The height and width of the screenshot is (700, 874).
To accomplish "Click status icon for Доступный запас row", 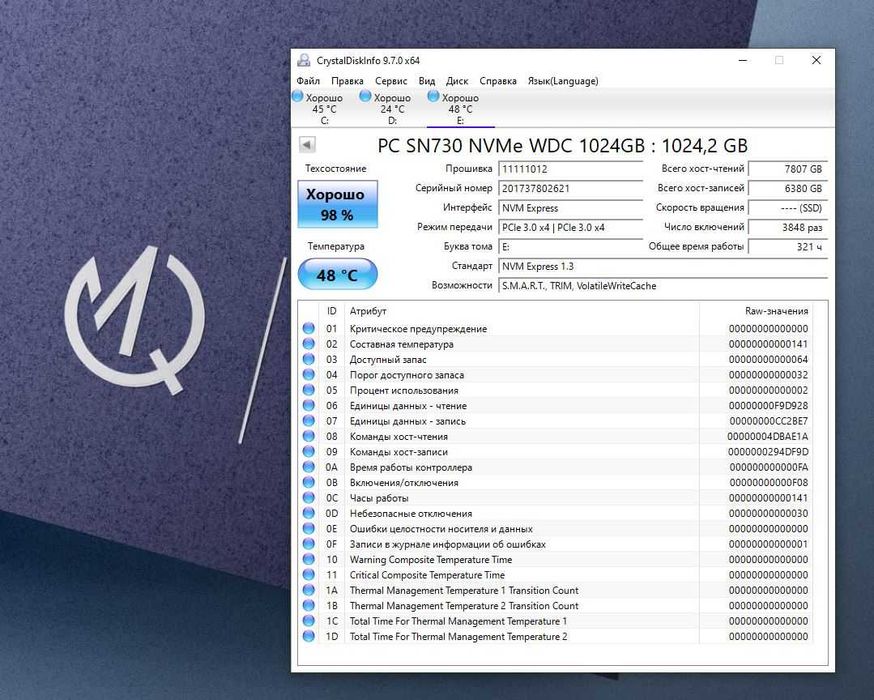I will pos(308,359).
